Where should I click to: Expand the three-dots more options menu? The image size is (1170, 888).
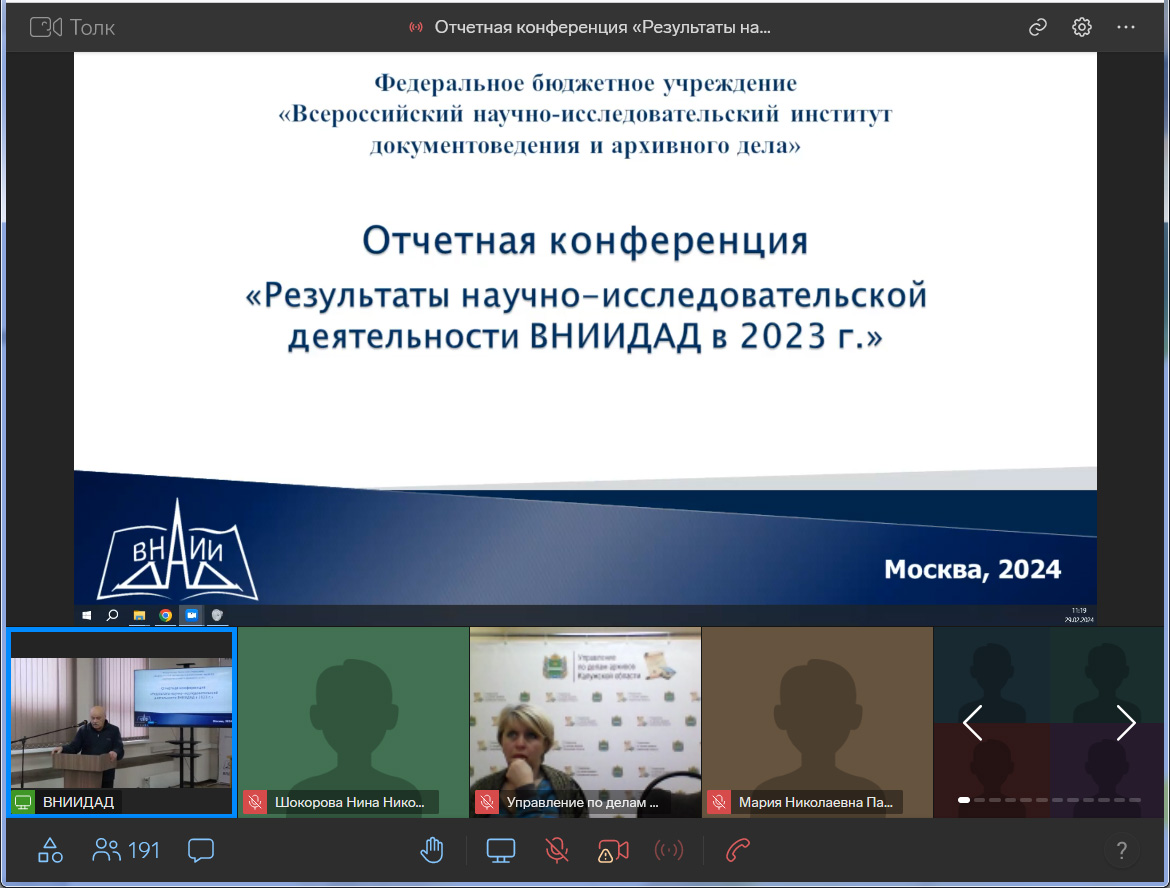1126,27
